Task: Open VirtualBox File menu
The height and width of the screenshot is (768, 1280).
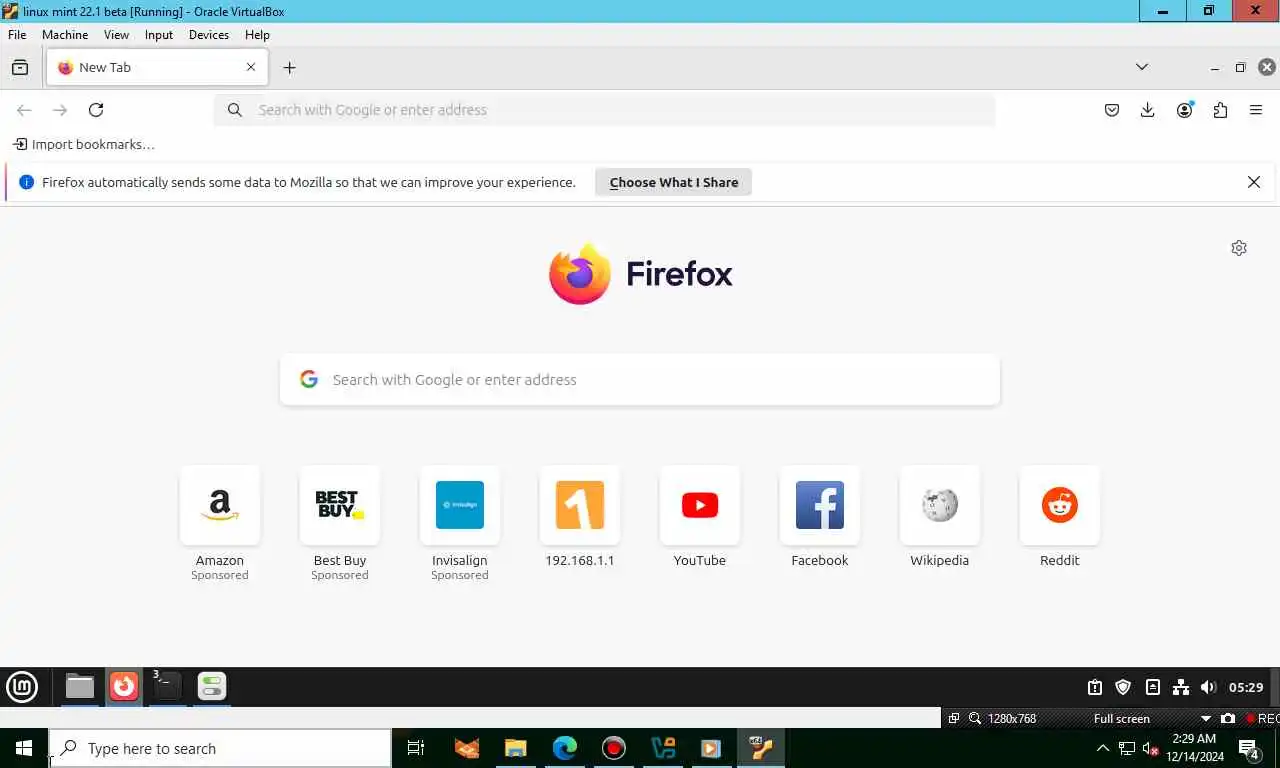Action: (x=17, y=34)
